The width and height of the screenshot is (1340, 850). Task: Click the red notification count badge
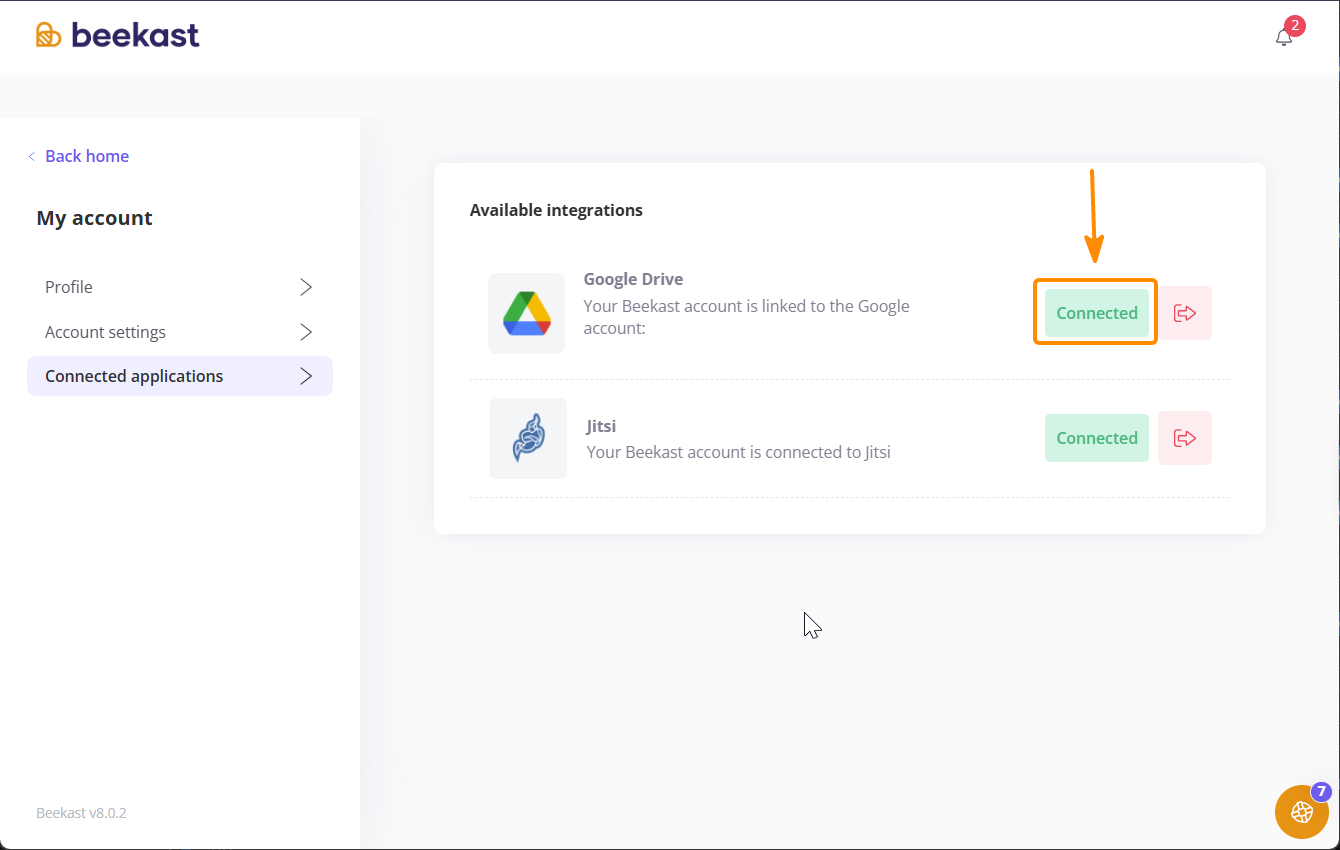(1295, 25)
